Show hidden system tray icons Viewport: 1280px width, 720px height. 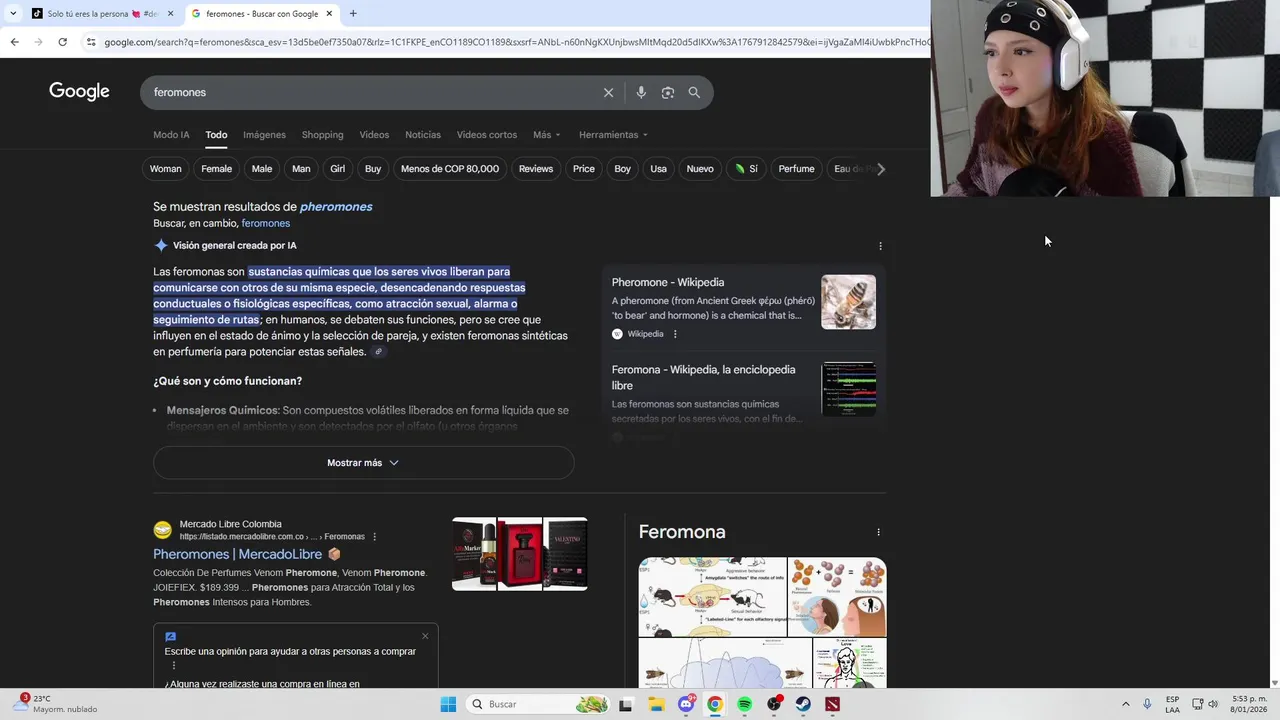point(1125,704)
